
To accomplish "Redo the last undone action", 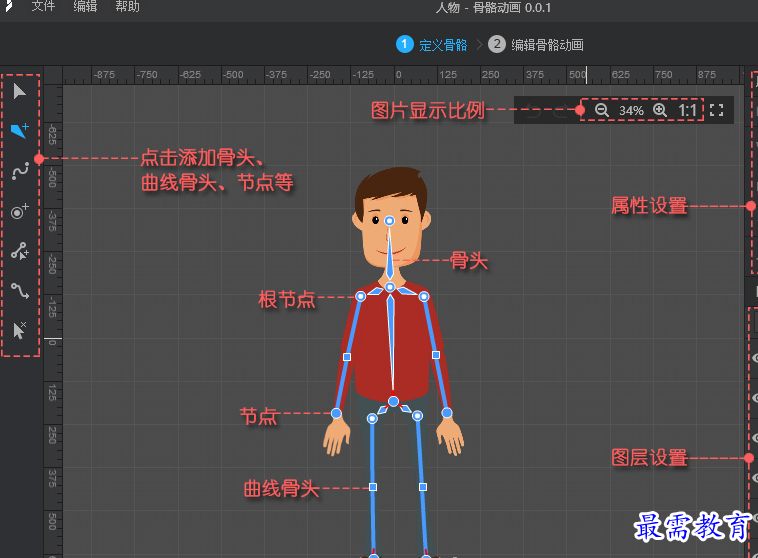I will click(x=558, y=110).
